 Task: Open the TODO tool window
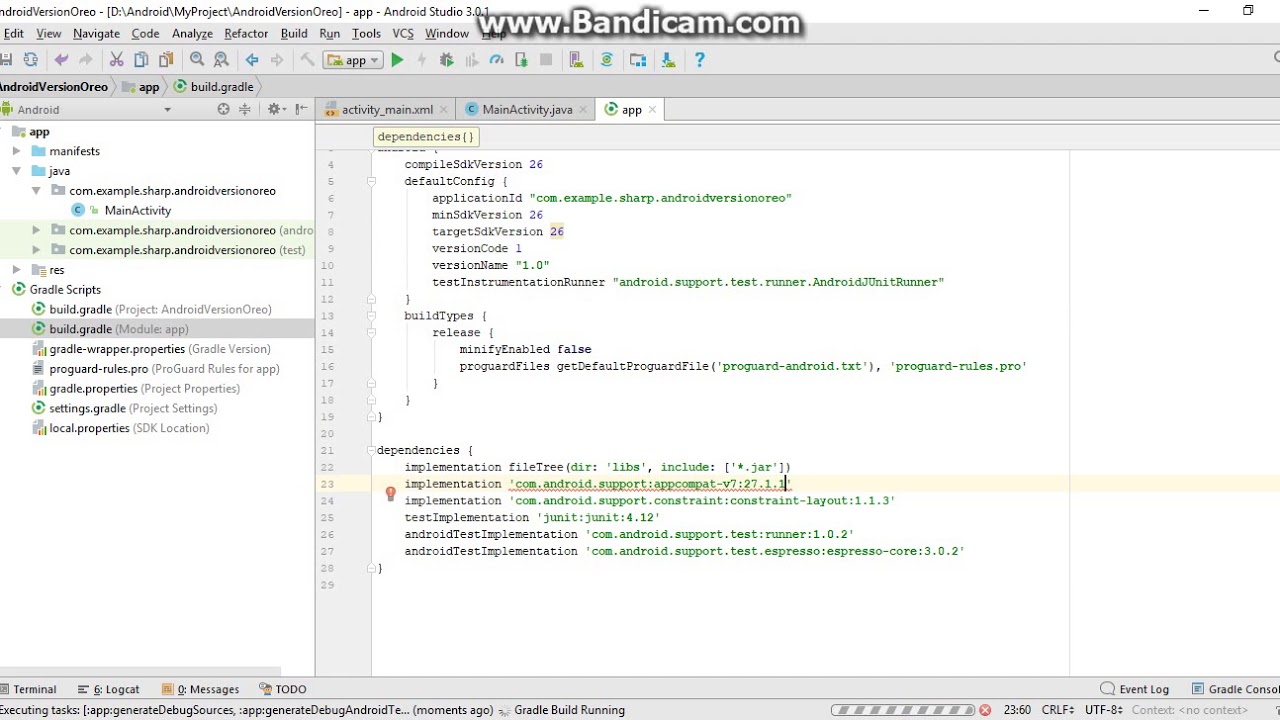tap(283, 689)
